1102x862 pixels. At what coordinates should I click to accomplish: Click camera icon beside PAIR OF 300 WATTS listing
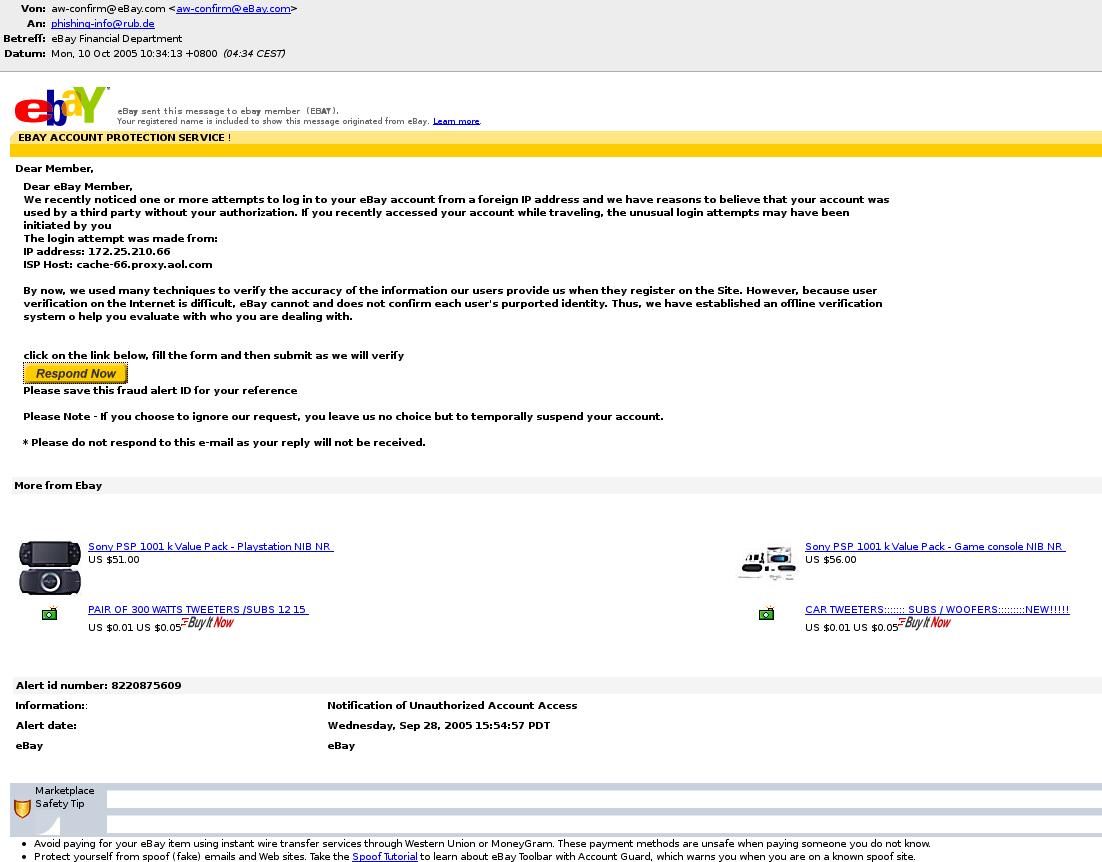coord(49,613)
